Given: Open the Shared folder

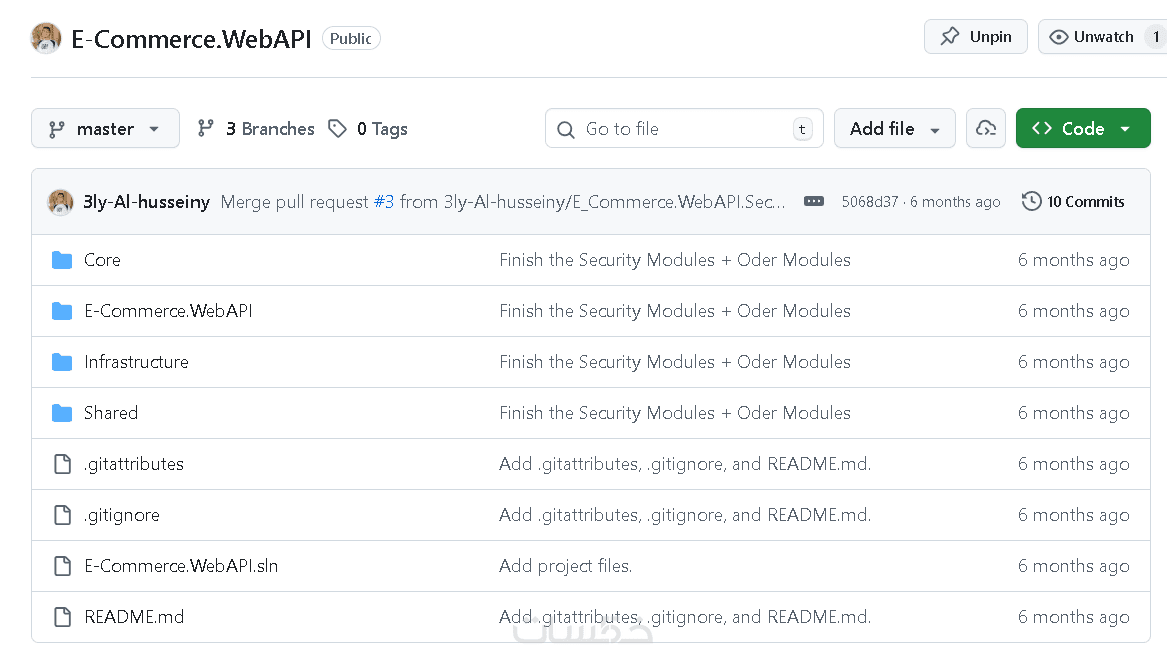Looking at the screenshot, I should 111,413.
